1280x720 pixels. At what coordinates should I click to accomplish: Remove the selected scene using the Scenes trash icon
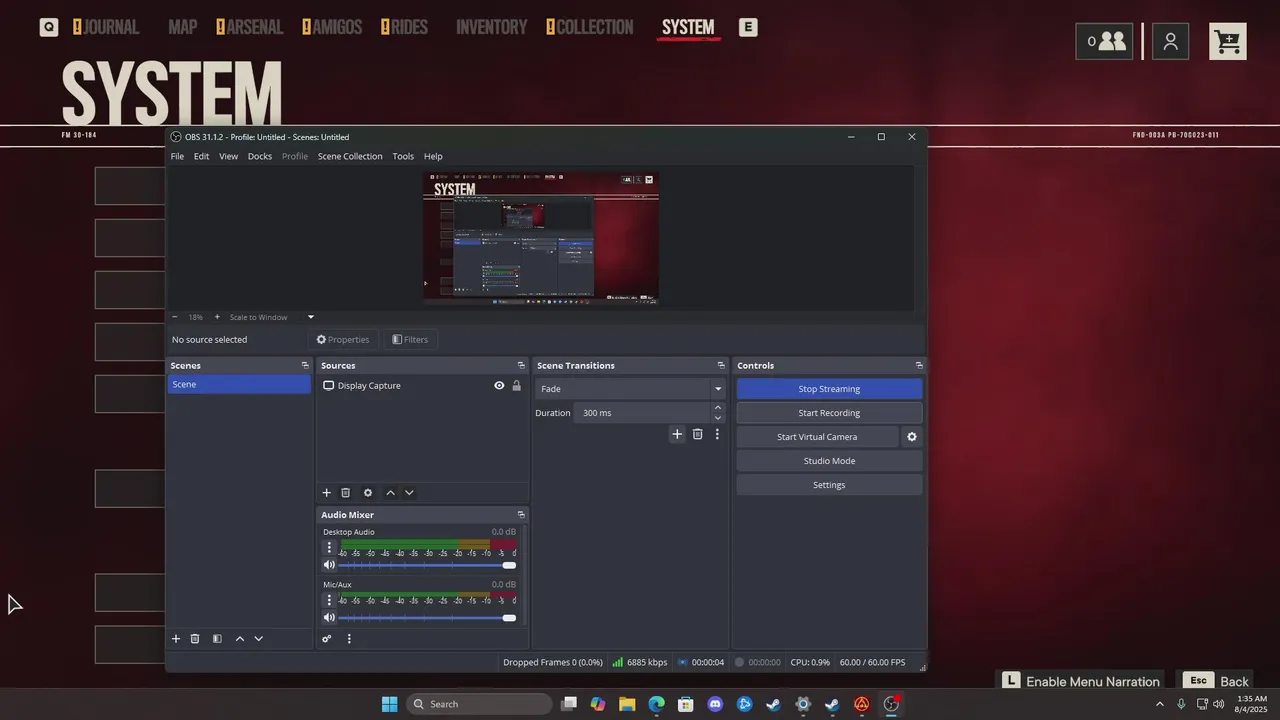(195, 639)
